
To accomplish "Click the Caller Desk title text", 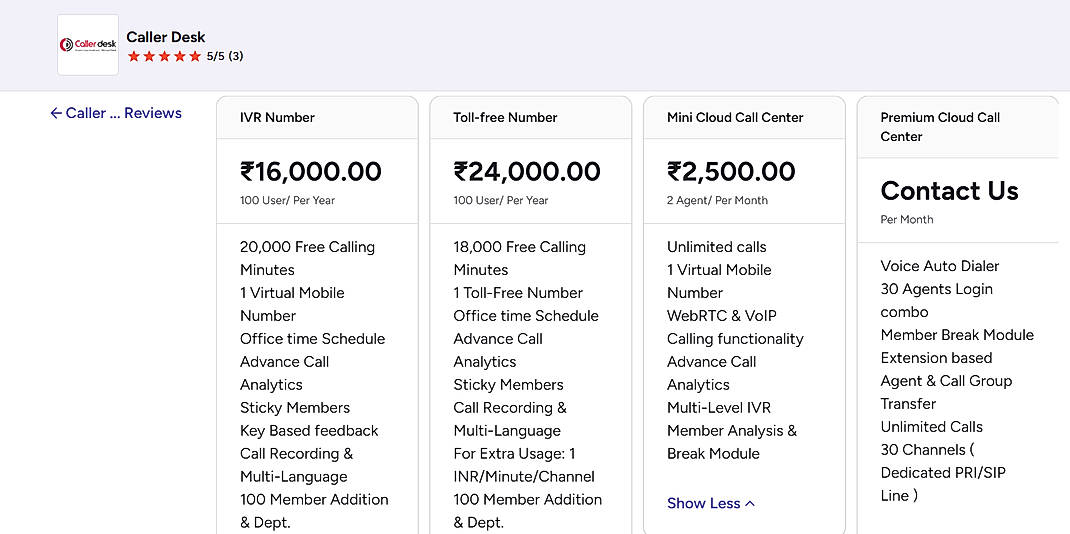I will 166,37.
